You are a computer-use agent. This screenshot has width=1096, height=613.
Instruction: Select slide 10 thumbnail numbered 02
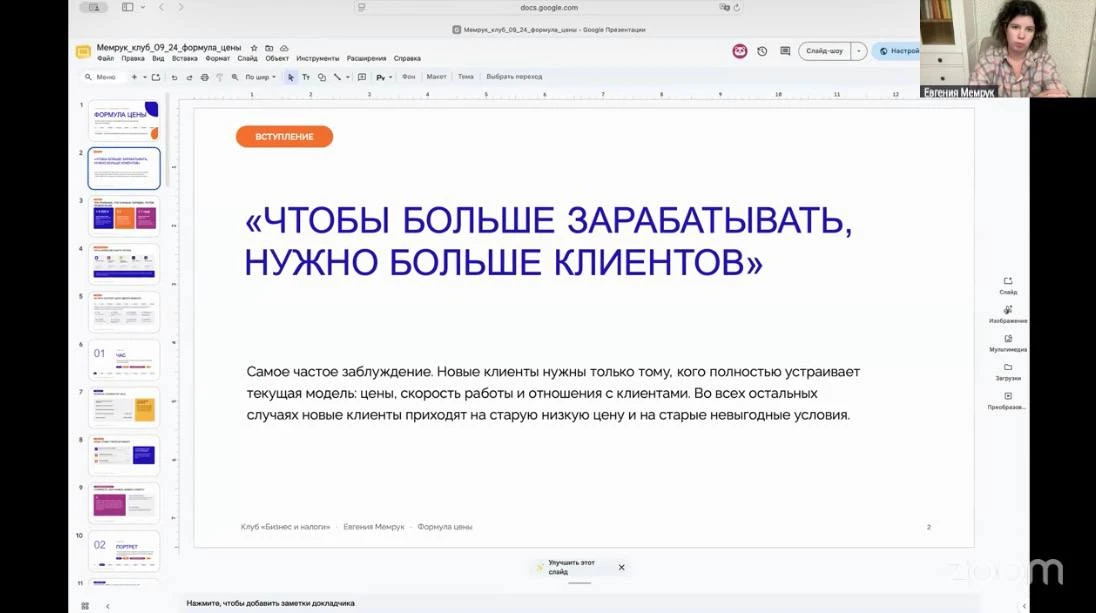[x=124, y=551]
